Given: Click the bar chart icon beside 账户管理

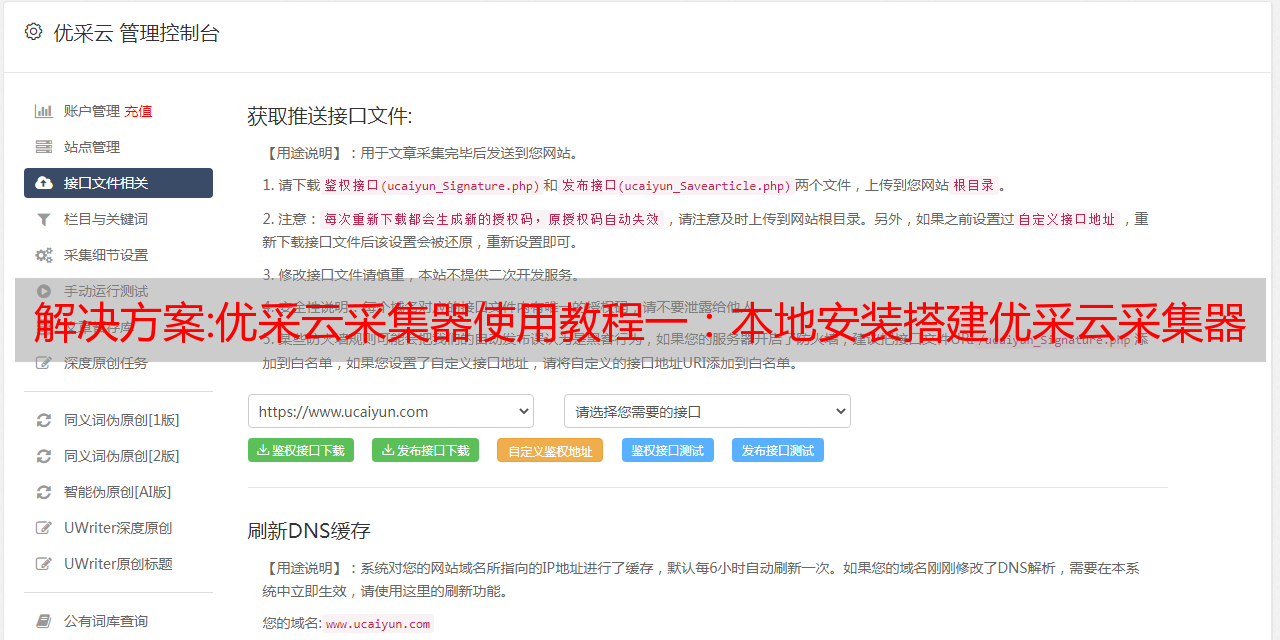Looking at the screenshot, I should [x=44, y=111].
